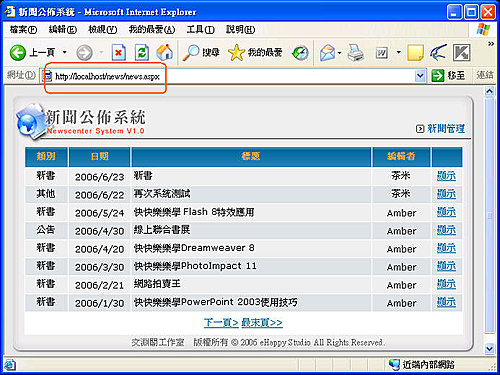
Task: Open the 檔案(F) menu
Action: [23, 30]
